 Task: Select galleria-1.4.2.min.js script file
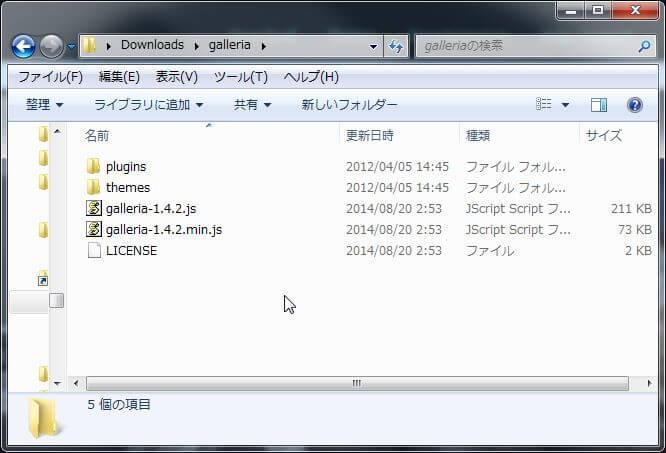(163, 229)
